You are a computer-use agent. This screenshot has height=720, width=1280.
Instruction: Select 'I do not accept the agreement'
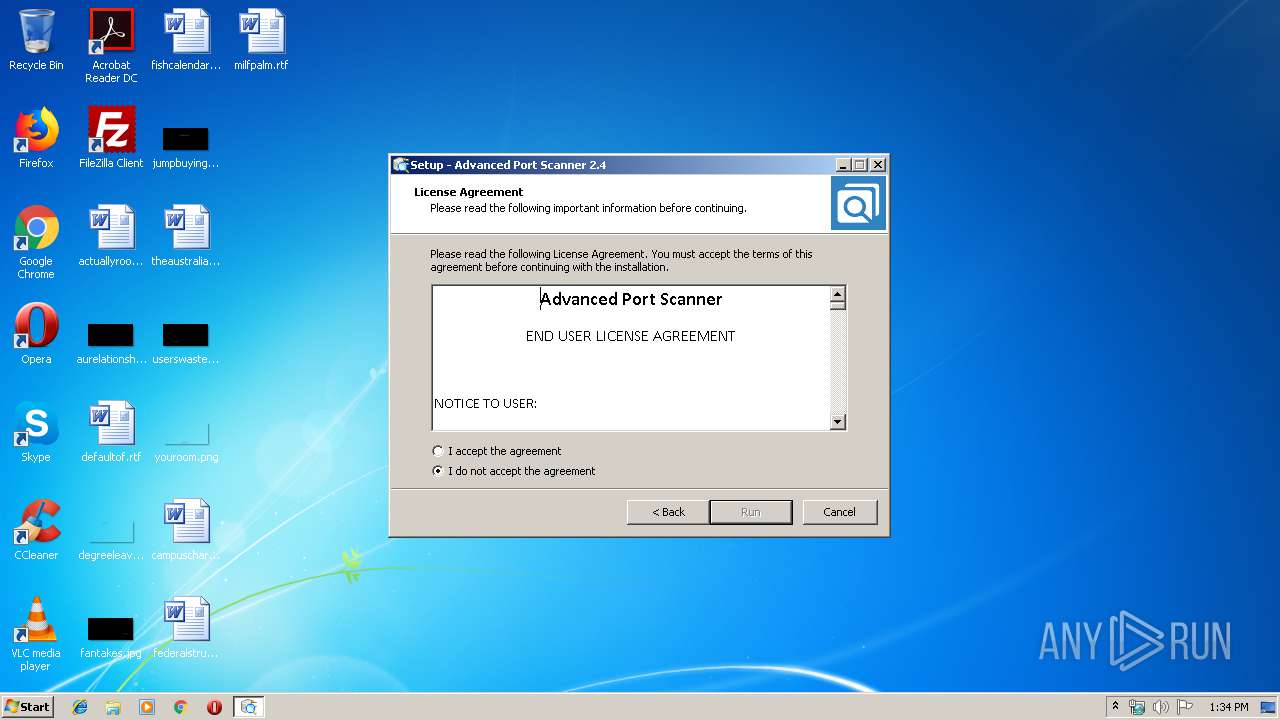coord(513,471)
